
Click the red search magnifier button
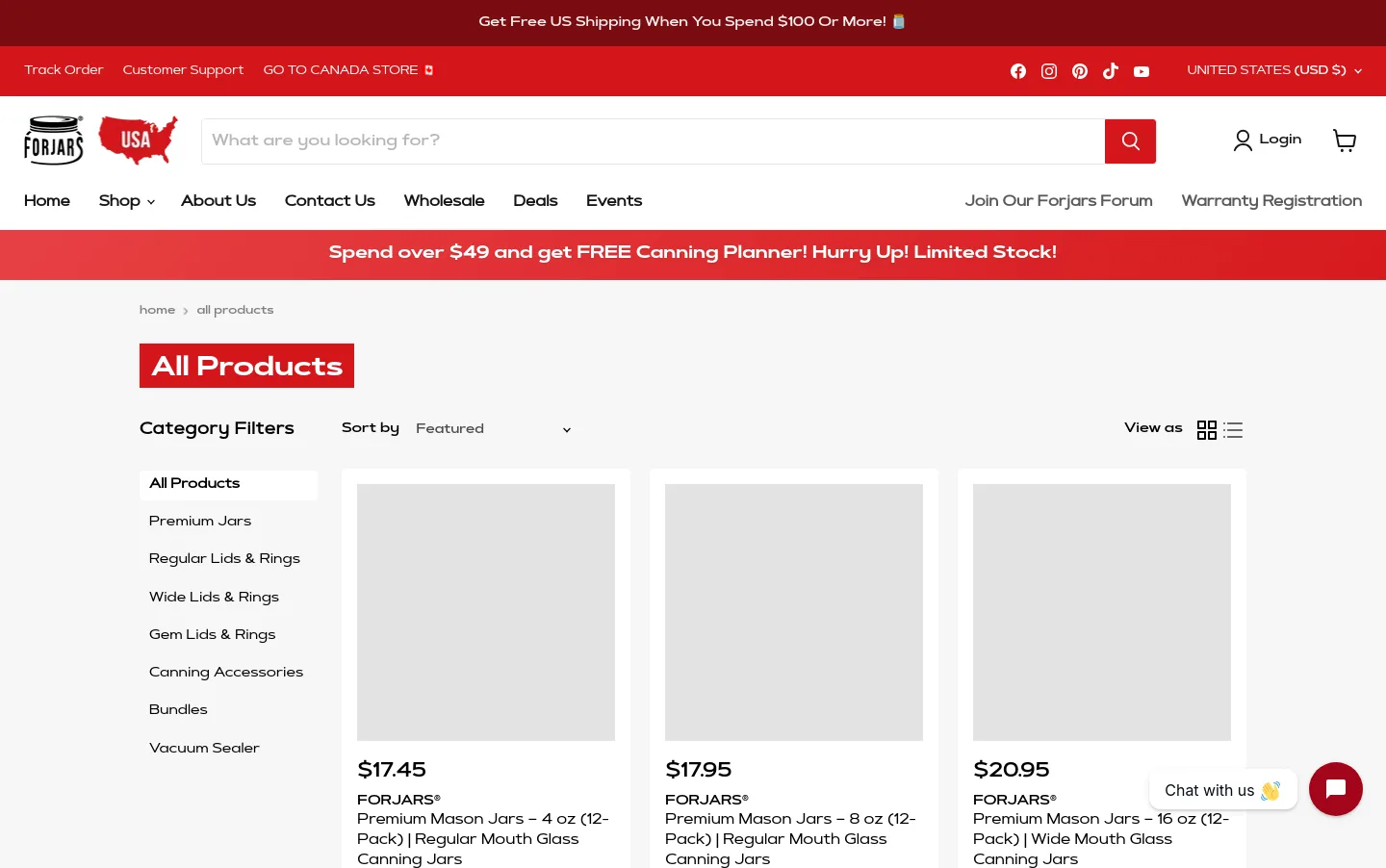pyautogui.click(x=1130, y=141)
